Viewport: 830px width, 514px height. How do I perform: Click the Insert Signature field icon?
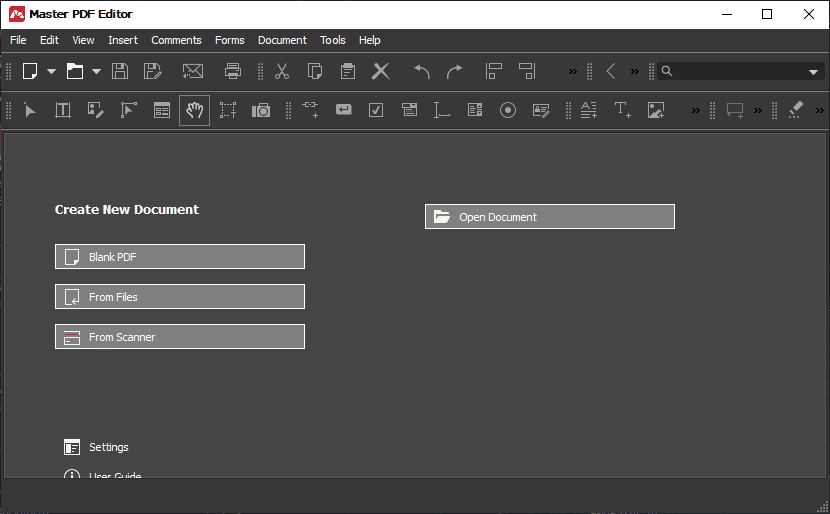(541, 110)
